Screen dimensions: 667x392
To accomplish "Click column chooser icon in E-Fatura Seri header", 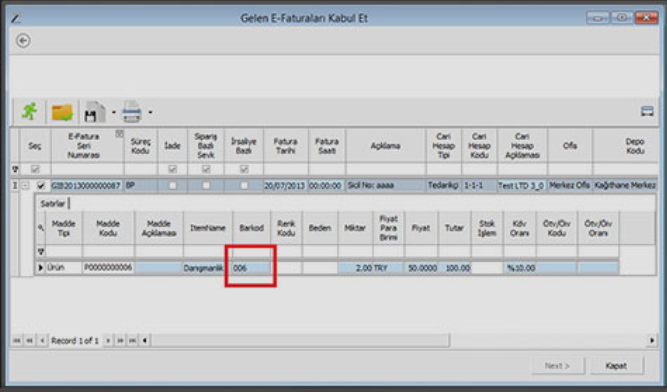I will (x=120, y=134).
